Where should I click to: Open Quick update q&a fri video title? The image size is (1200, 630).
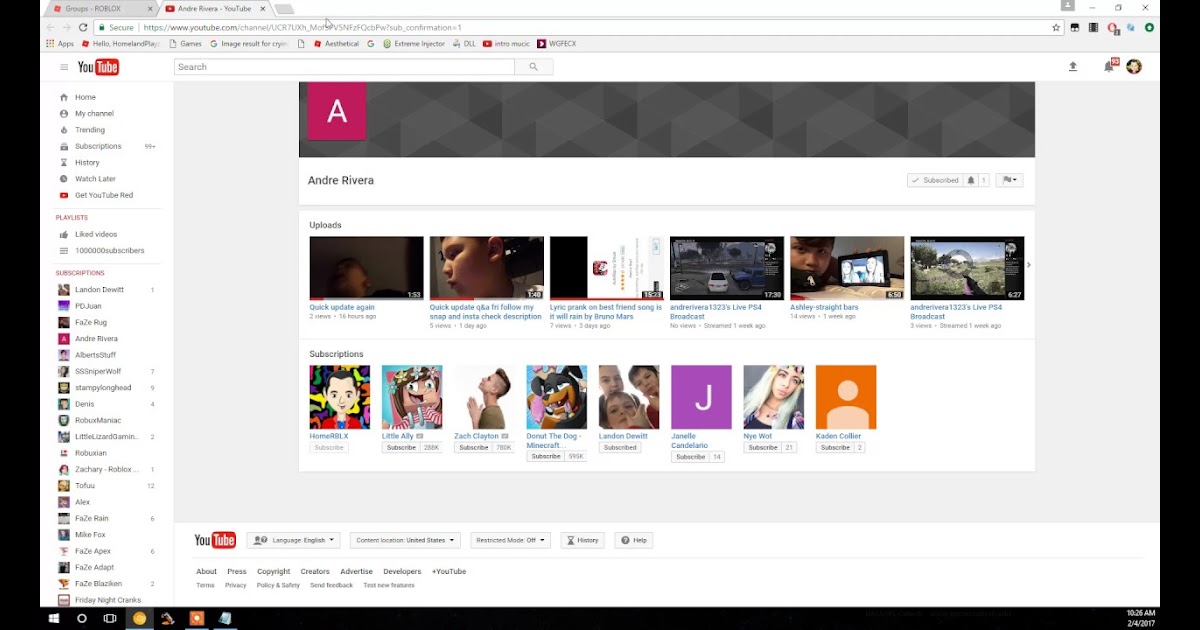pos(486,312)
